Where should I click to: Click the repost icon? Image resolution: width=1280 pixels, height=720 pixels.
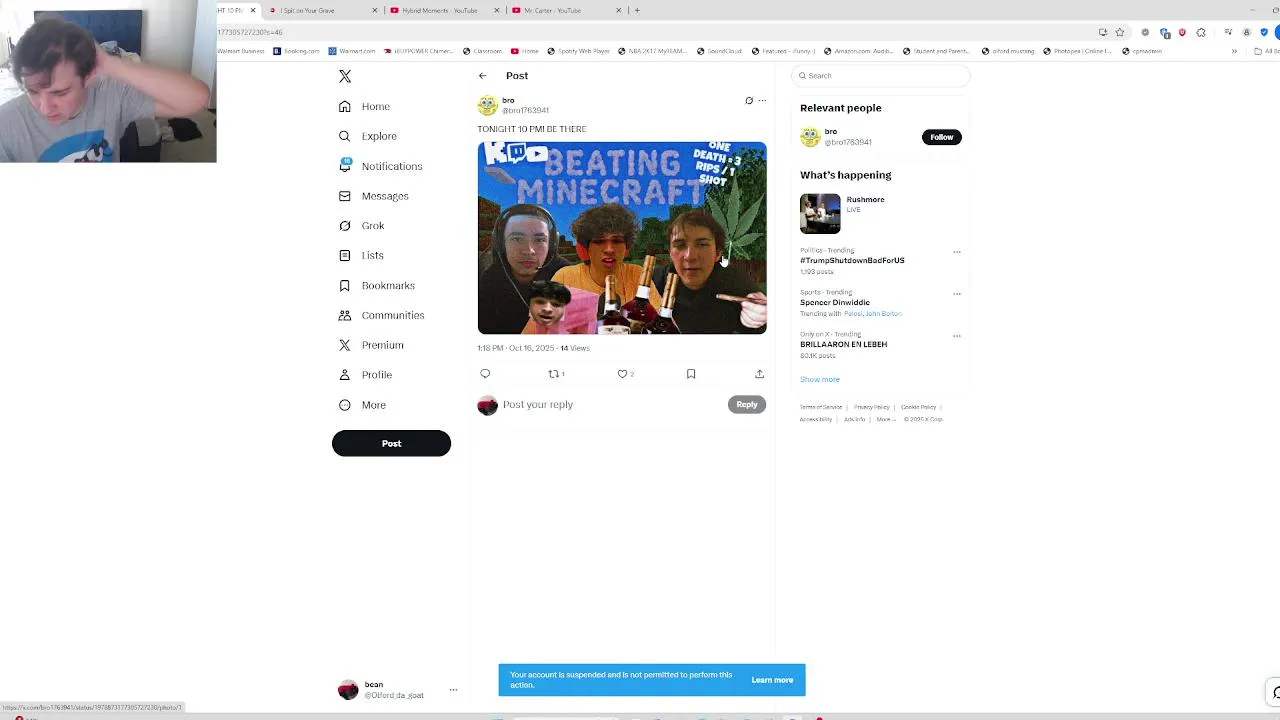click(x=555, y=374)
